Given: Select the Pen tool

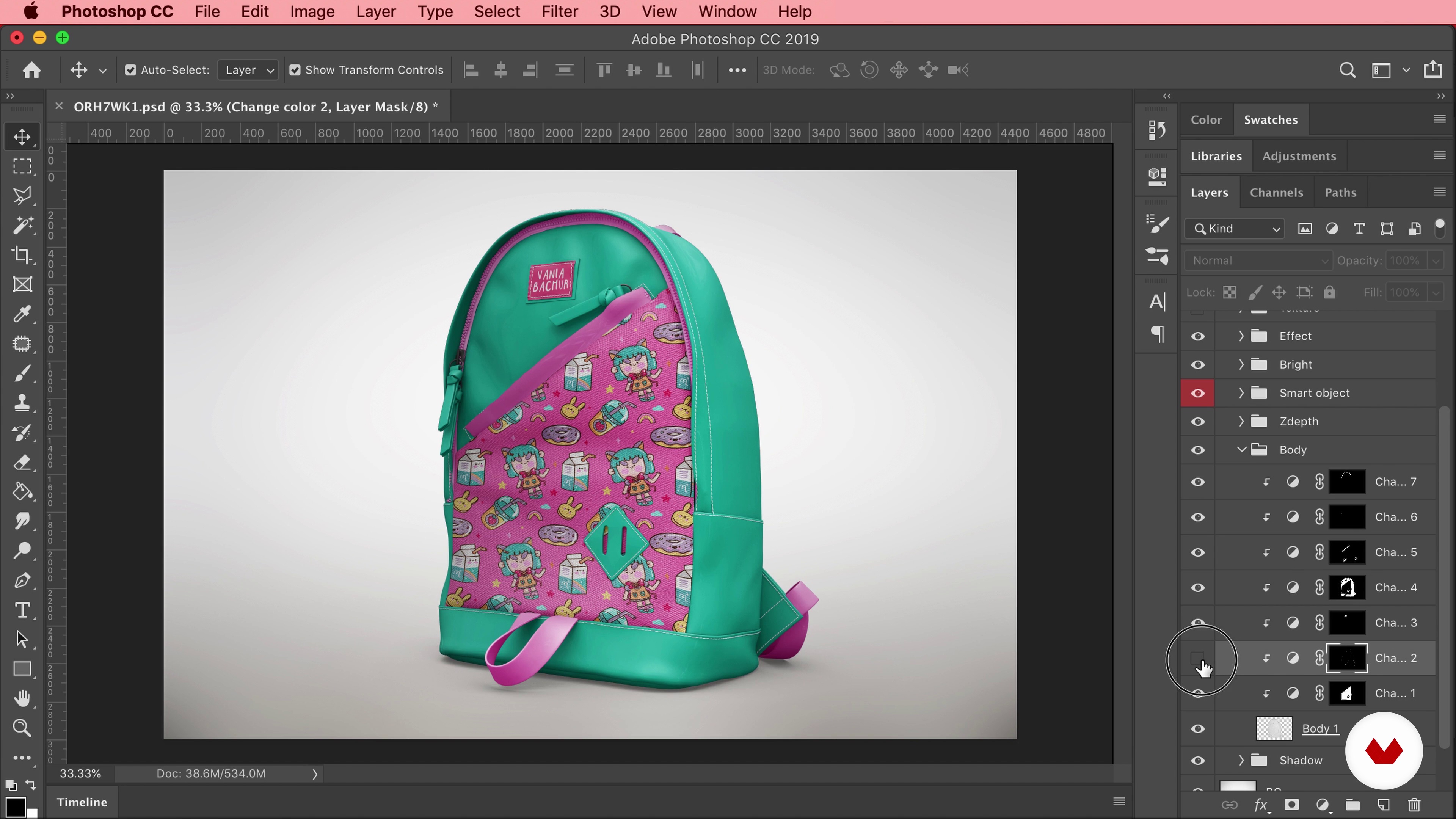Looking at the screenshot, I should tap(22, 581).
